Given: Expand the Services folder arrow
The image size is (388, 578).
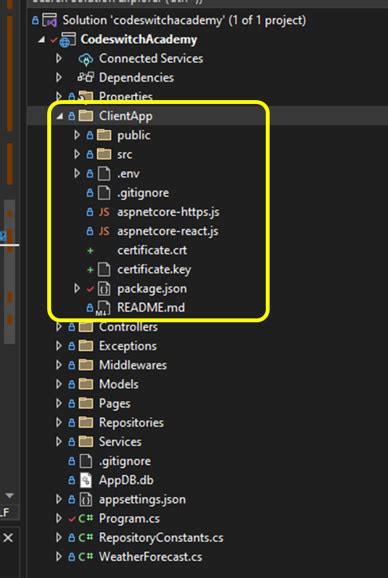Looking at the screenshot, I should click(59, 442).
